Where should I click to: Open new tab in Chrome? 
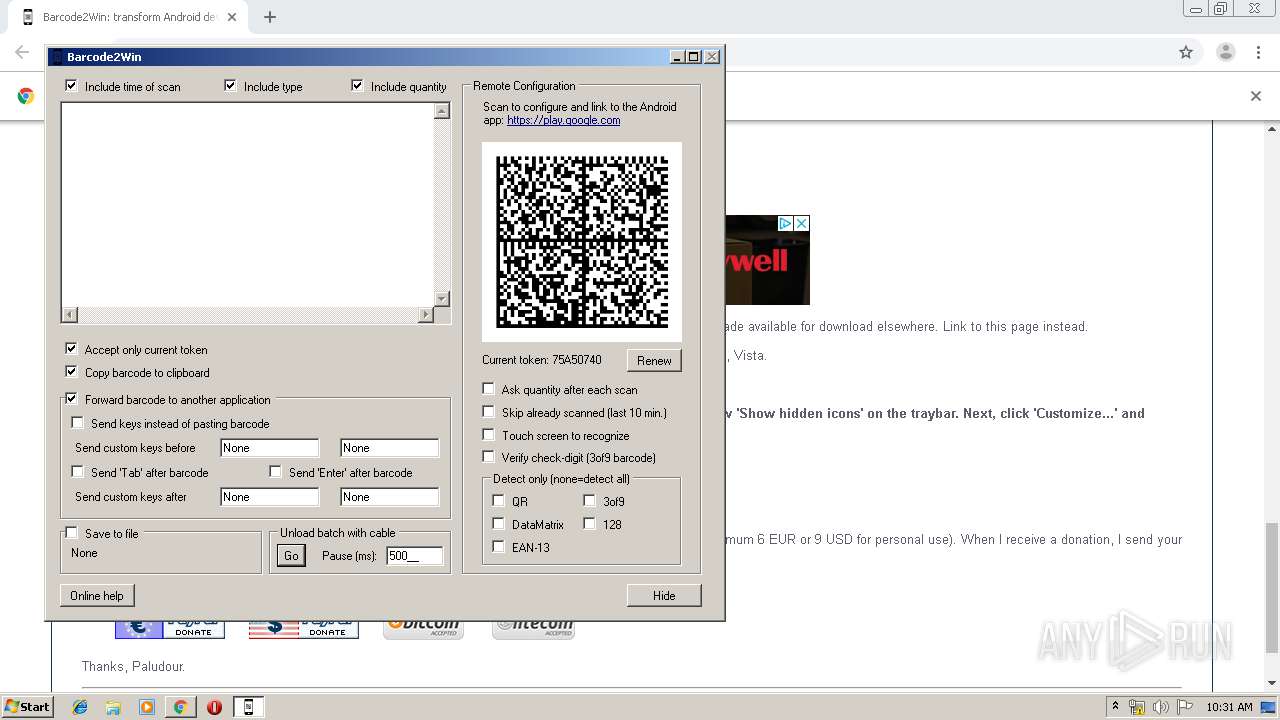coord(270,17)
